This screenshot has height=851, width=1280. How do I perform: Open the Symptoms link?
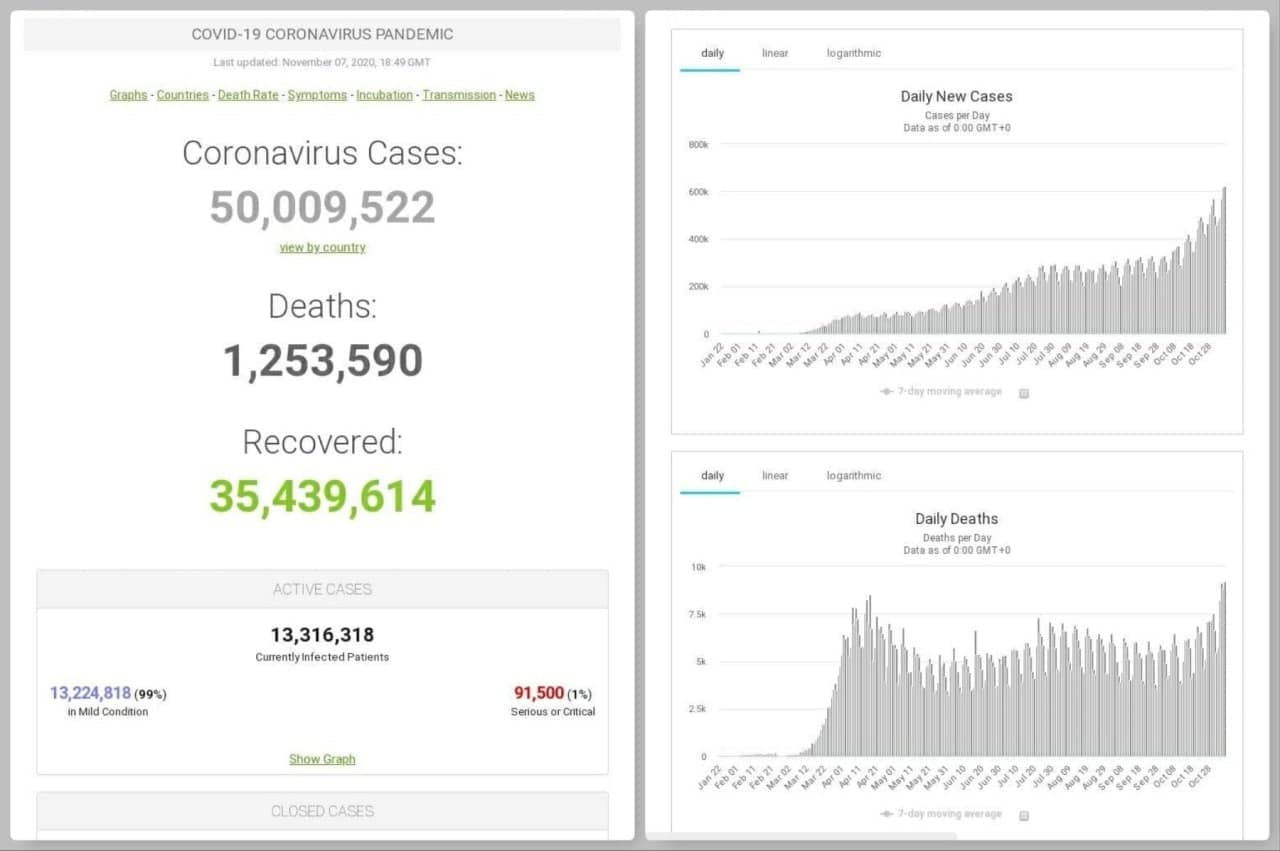point(317,95)
